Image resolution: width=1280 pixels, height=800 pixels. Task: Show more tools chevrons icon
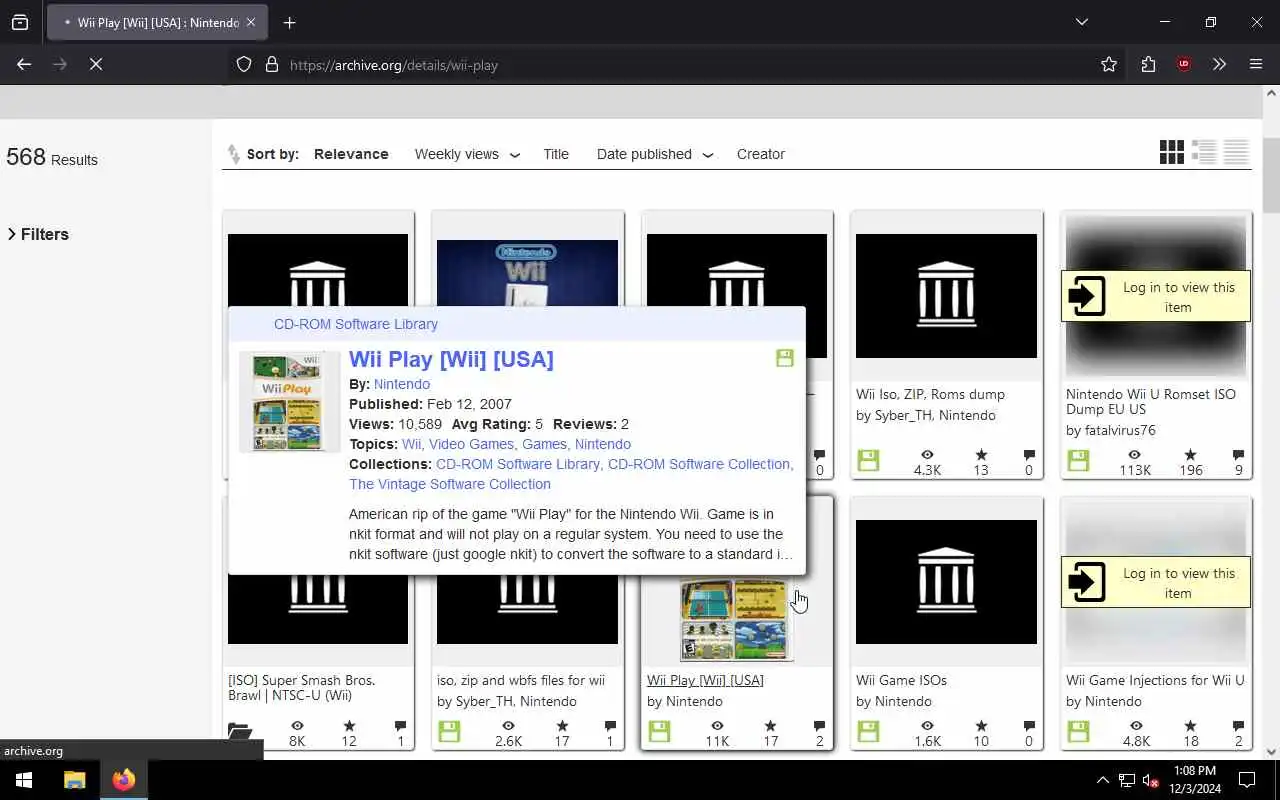point(1219,64)
